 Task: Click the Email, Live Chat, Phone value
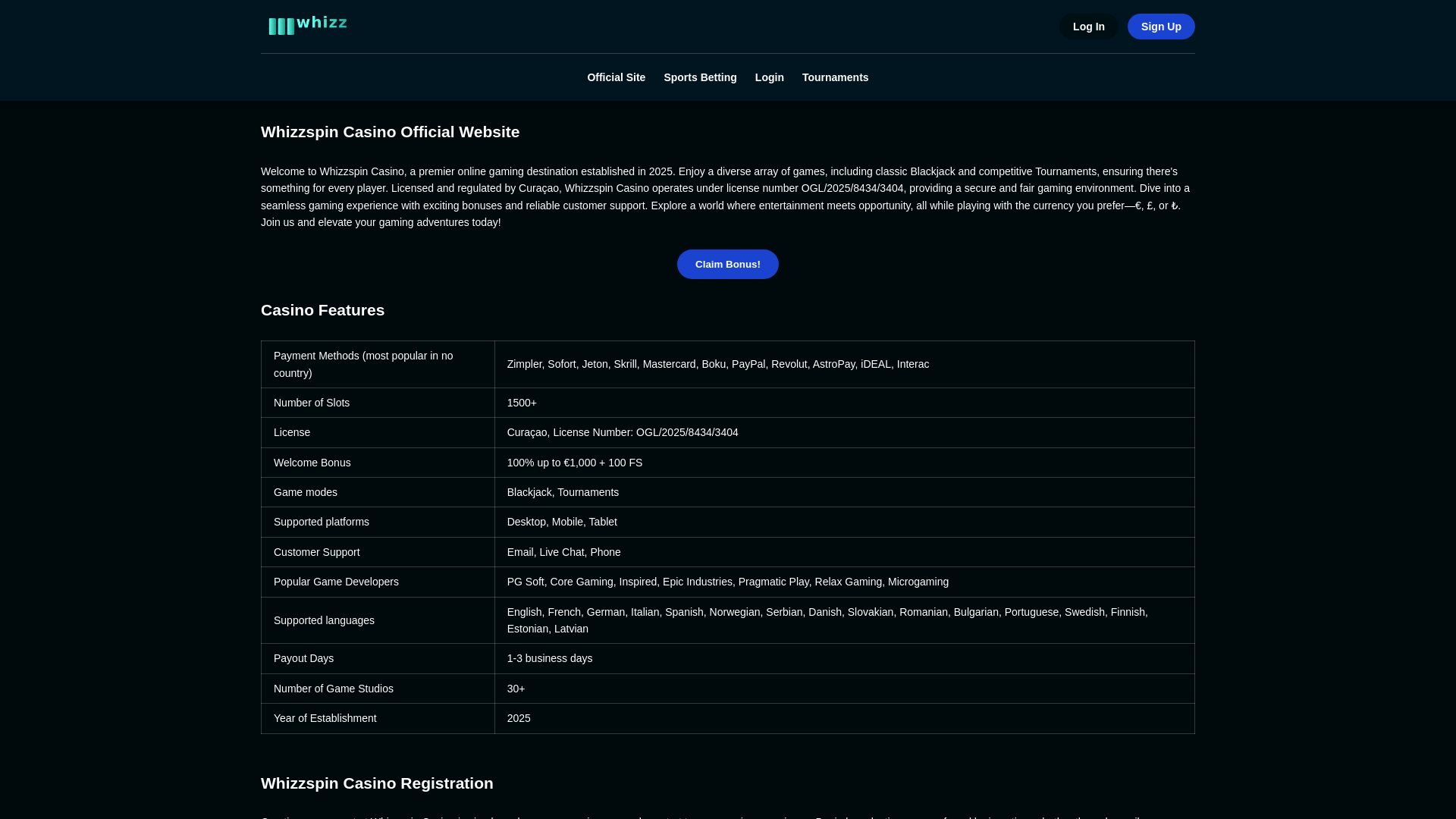click(563, 552)
